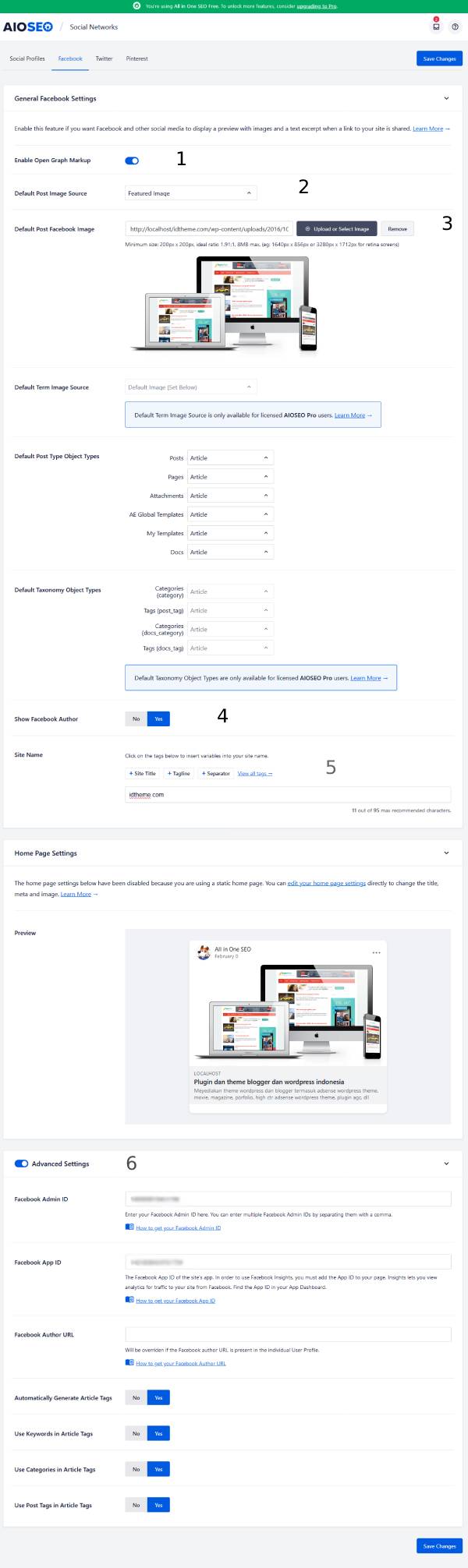Open the Social Profiles tab

(x=27, y=58)
